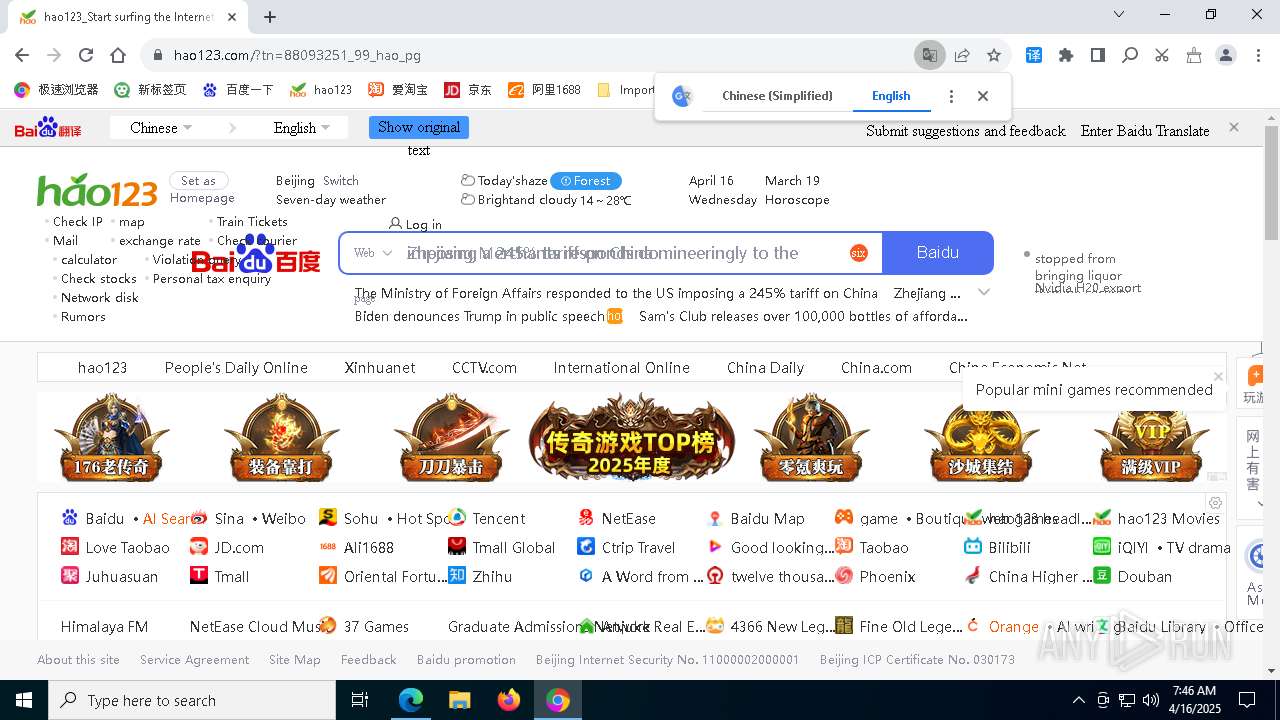Go to browser home page

[x=118, y=55]
